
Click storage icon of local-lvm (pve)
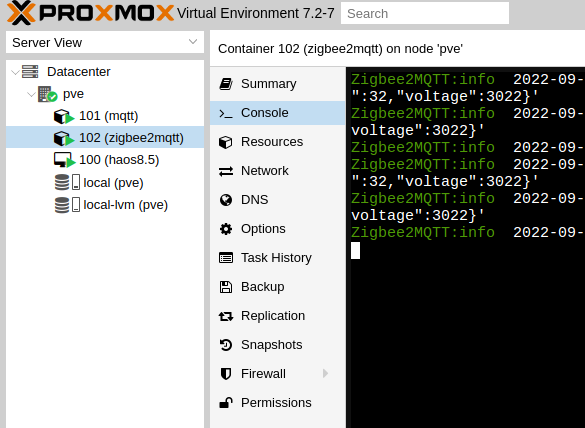click(67, 205)
